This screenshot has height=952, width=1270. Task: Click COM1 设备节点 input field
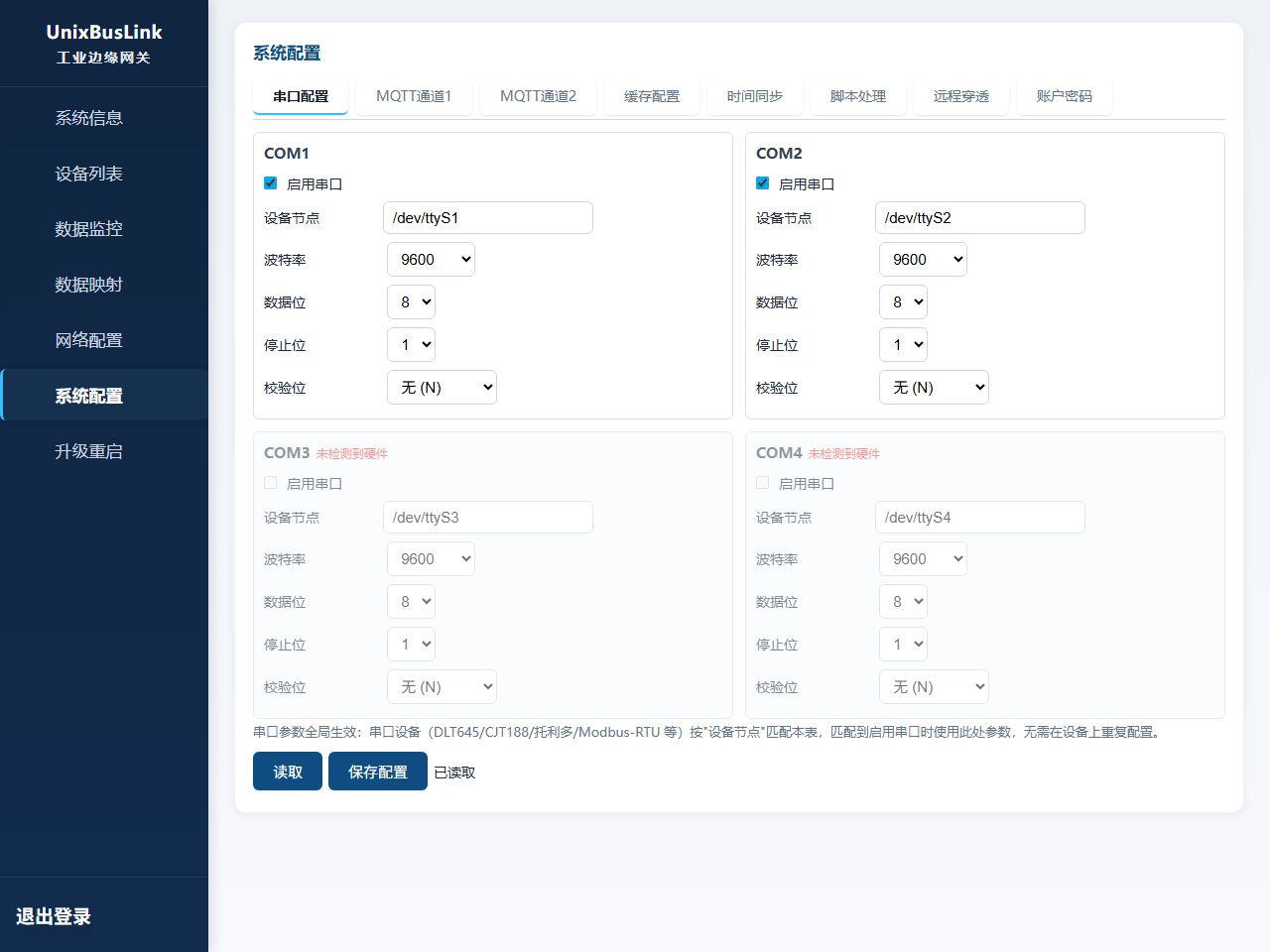(x=488, y=218)
